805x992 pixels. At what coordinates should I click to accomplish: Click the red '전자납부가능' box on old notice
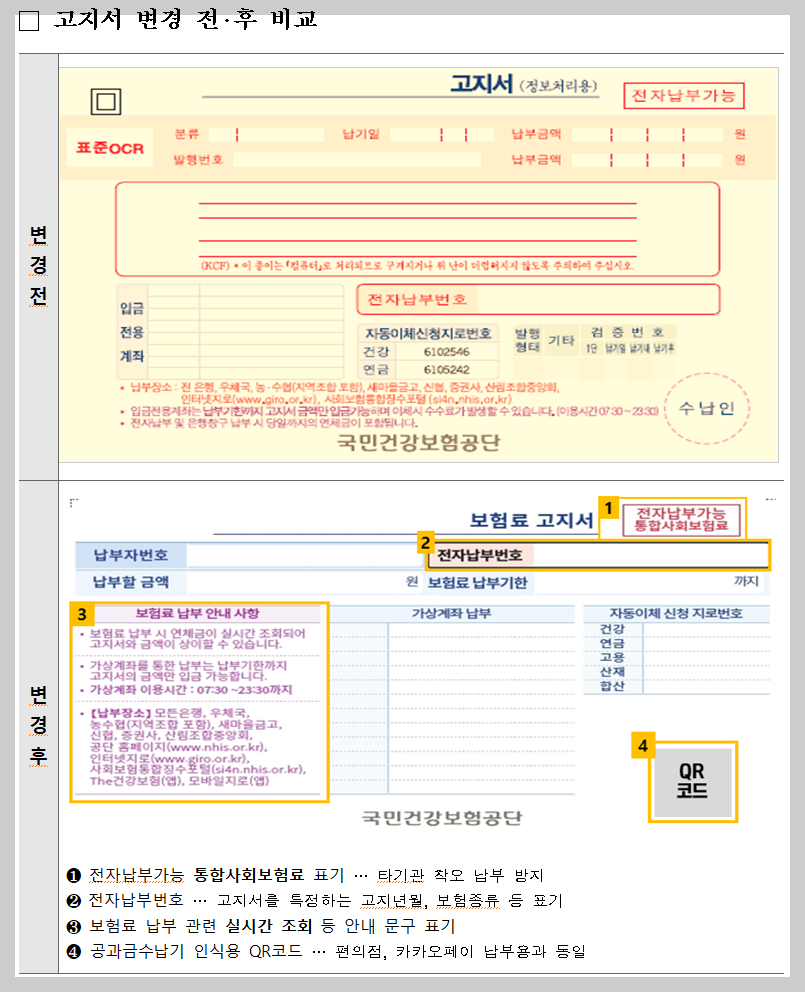(x=683, y=96)
